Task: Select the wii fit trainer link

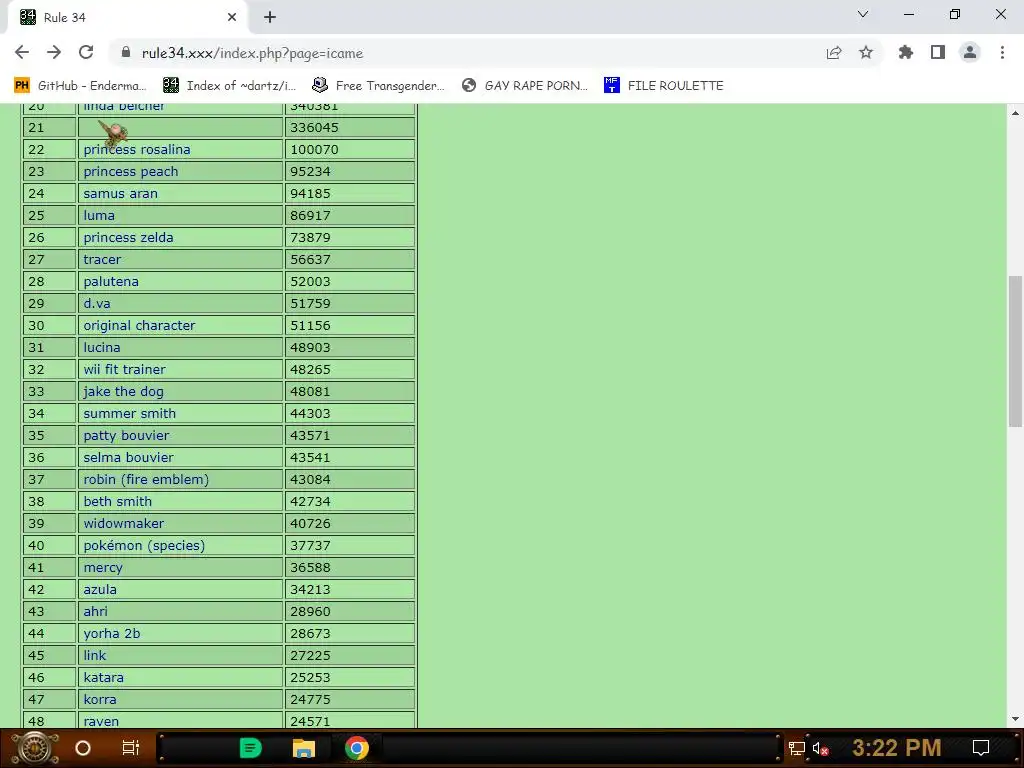Action: click(124, 369)
